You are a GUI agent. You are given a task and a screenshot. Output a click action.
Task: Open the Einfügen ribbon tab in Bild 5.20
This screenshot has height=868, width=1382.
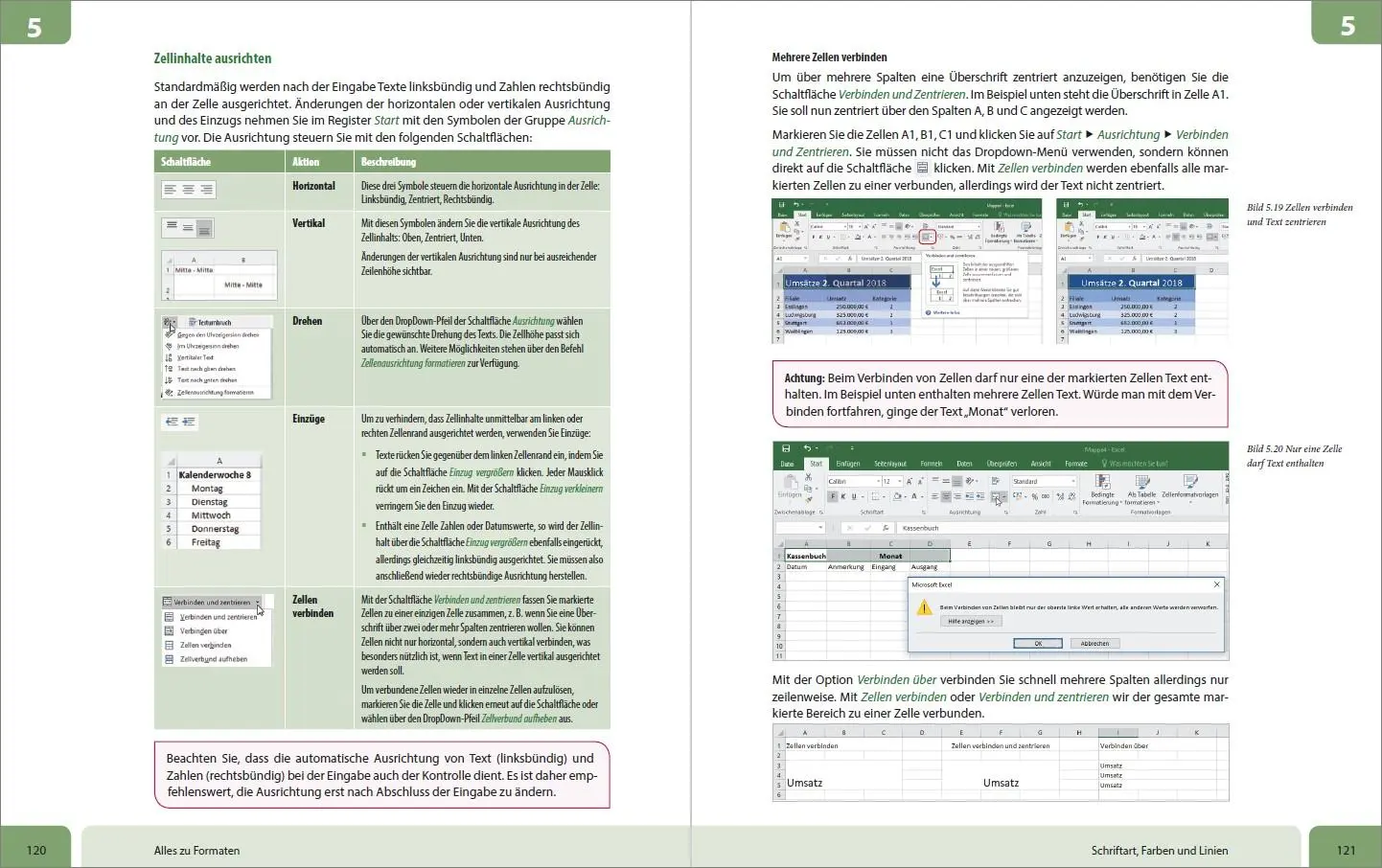(848, 464)
